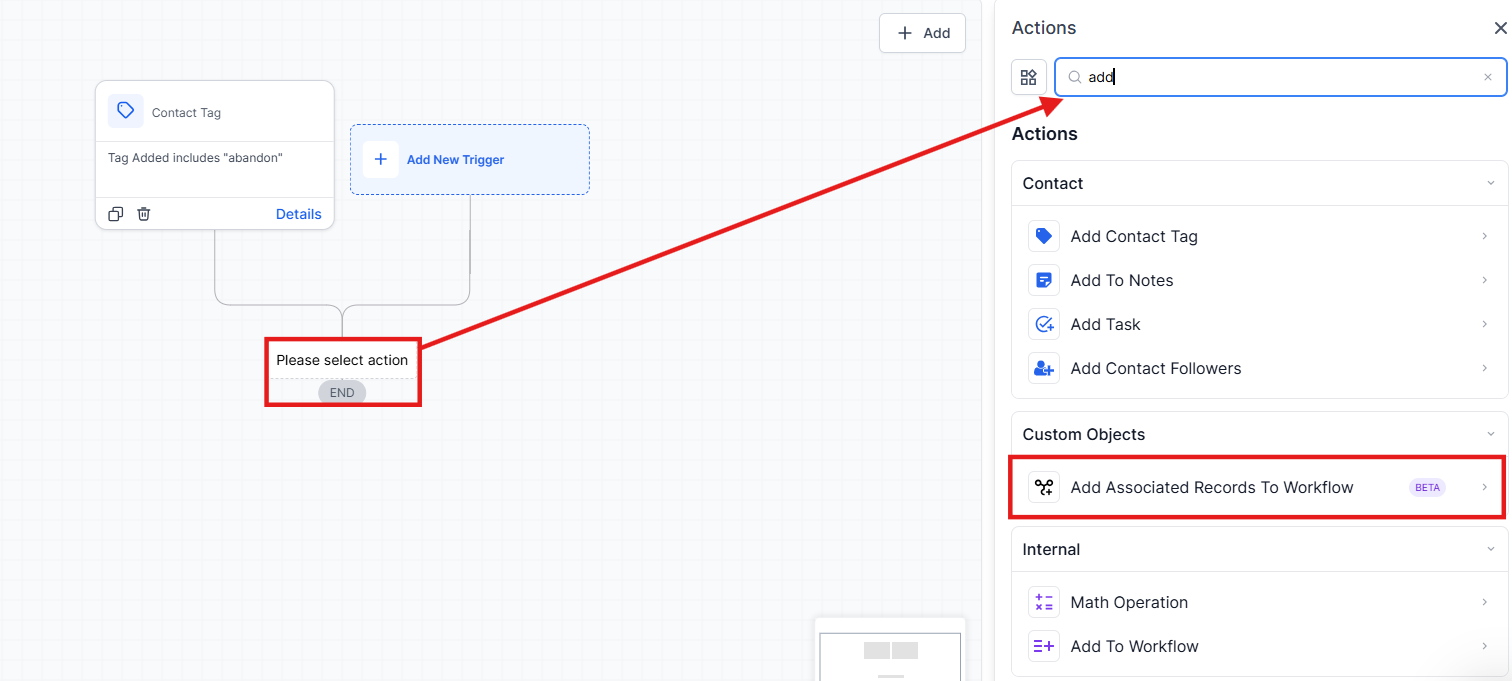
Task: Duplicate the Contact Tag trigger
Action: (x=116, y=214)
